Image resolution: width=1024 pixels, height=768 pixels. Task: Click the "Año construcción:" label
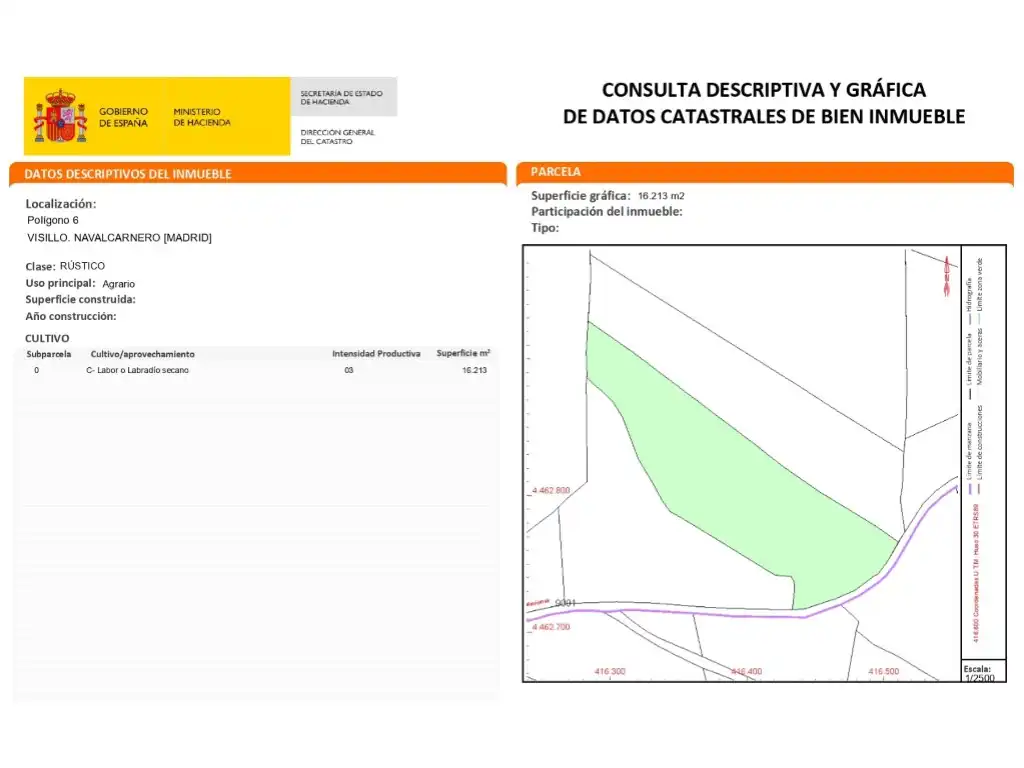[71, 316]
